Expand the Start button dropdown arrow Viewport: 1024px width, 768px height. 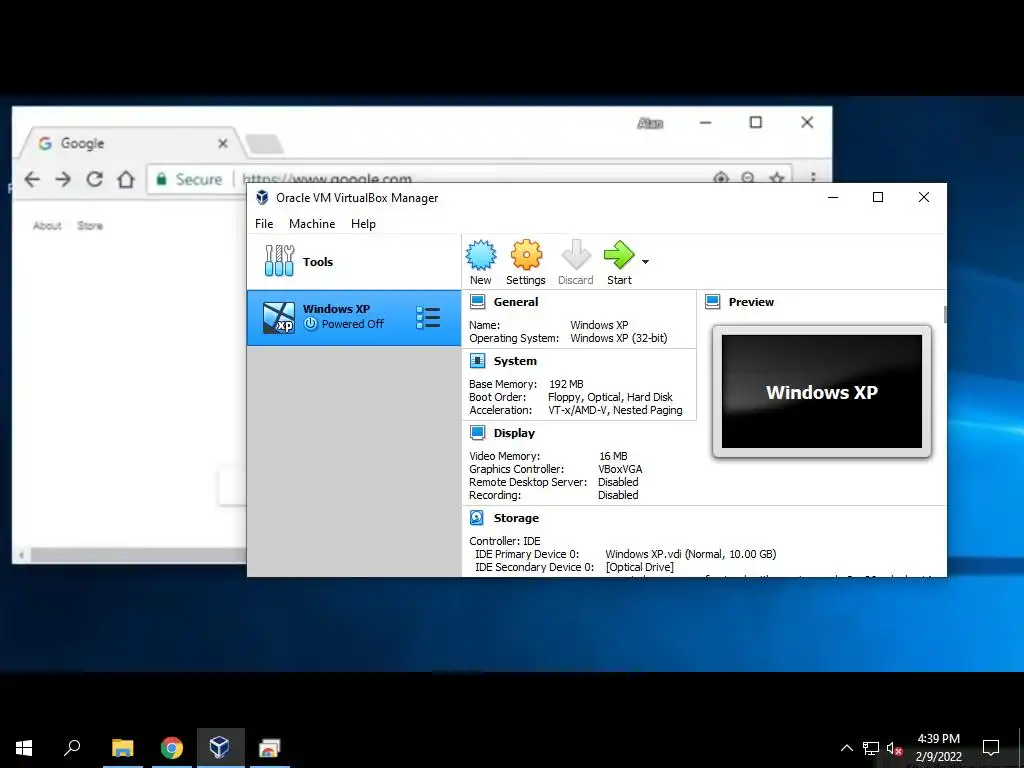[x=645, y=262]
